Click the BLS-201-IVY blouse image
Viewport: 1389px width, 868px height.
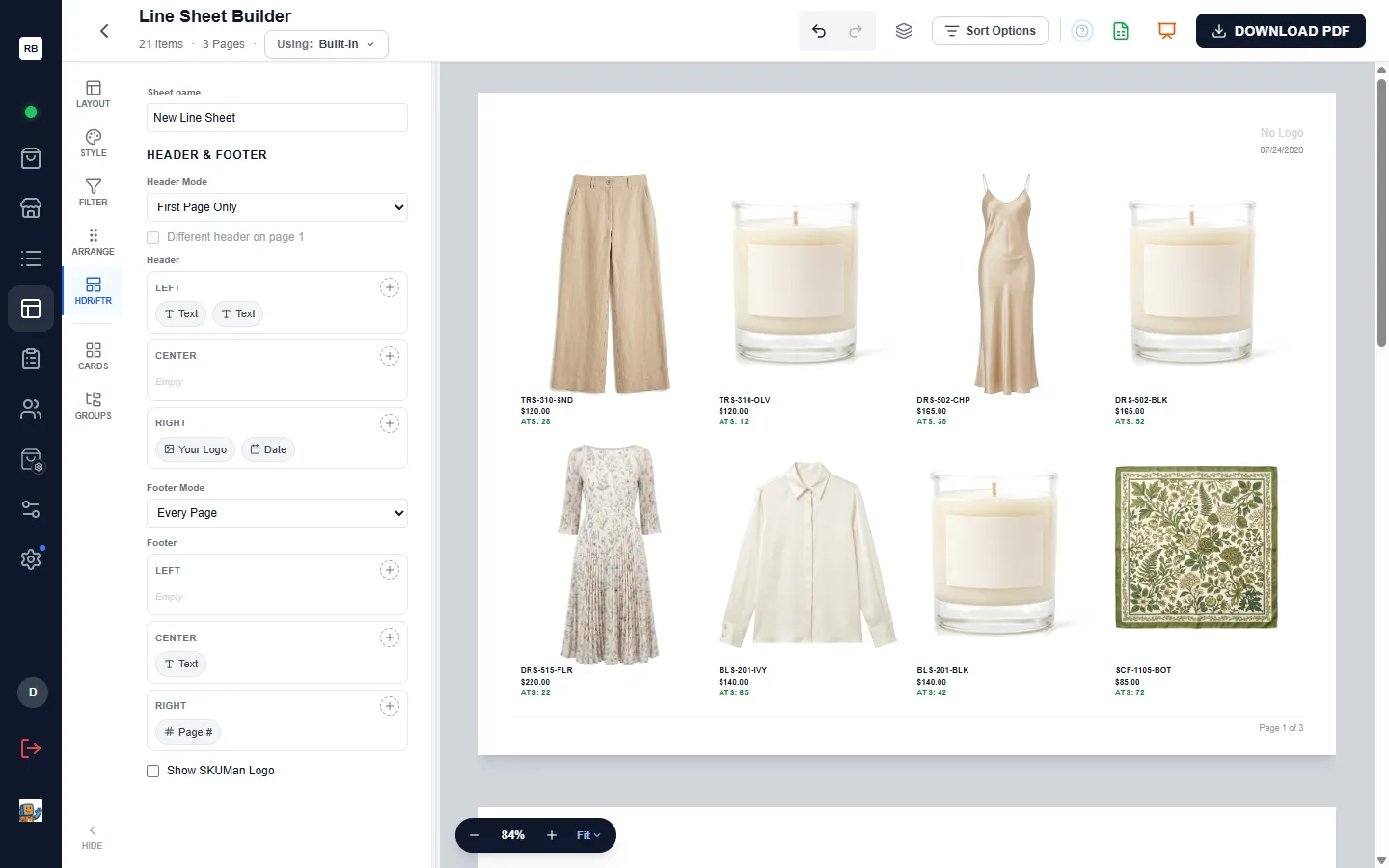point(808,555)
